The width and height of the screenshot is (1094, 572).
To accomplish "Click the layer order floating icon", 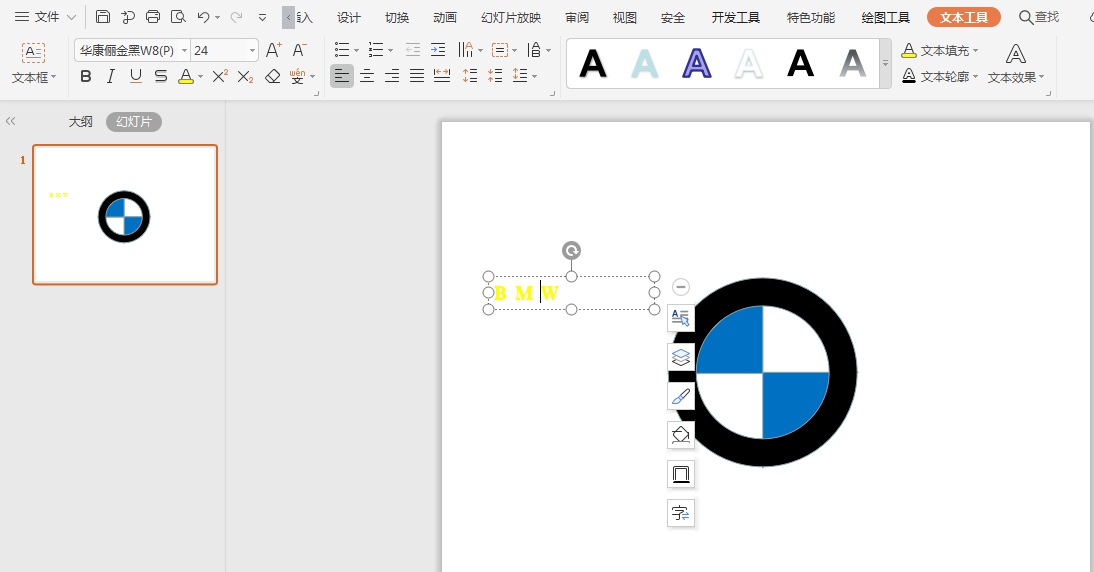I will tap(680, 358).
